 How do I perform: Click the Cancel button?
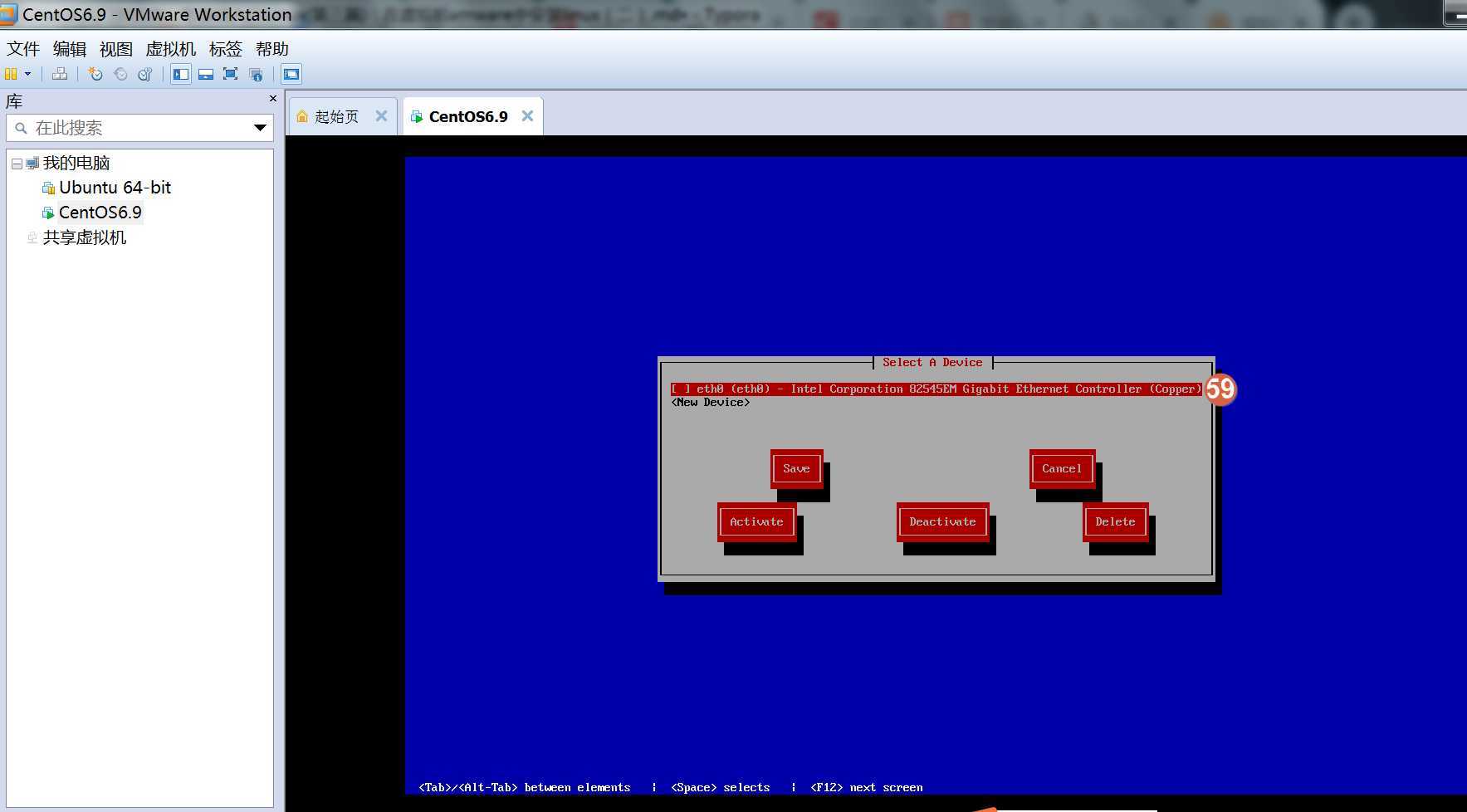point(1062,468)
